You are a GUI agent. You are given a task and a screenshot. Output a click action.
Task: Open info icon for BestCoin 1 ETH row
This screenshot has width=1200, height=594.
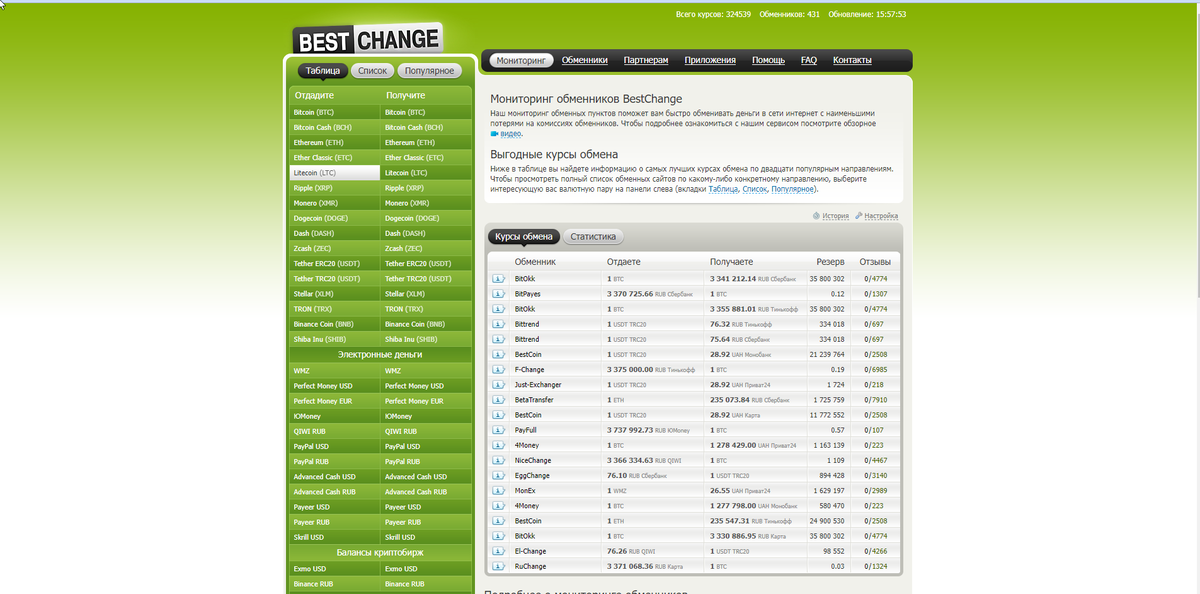point(498,521)
